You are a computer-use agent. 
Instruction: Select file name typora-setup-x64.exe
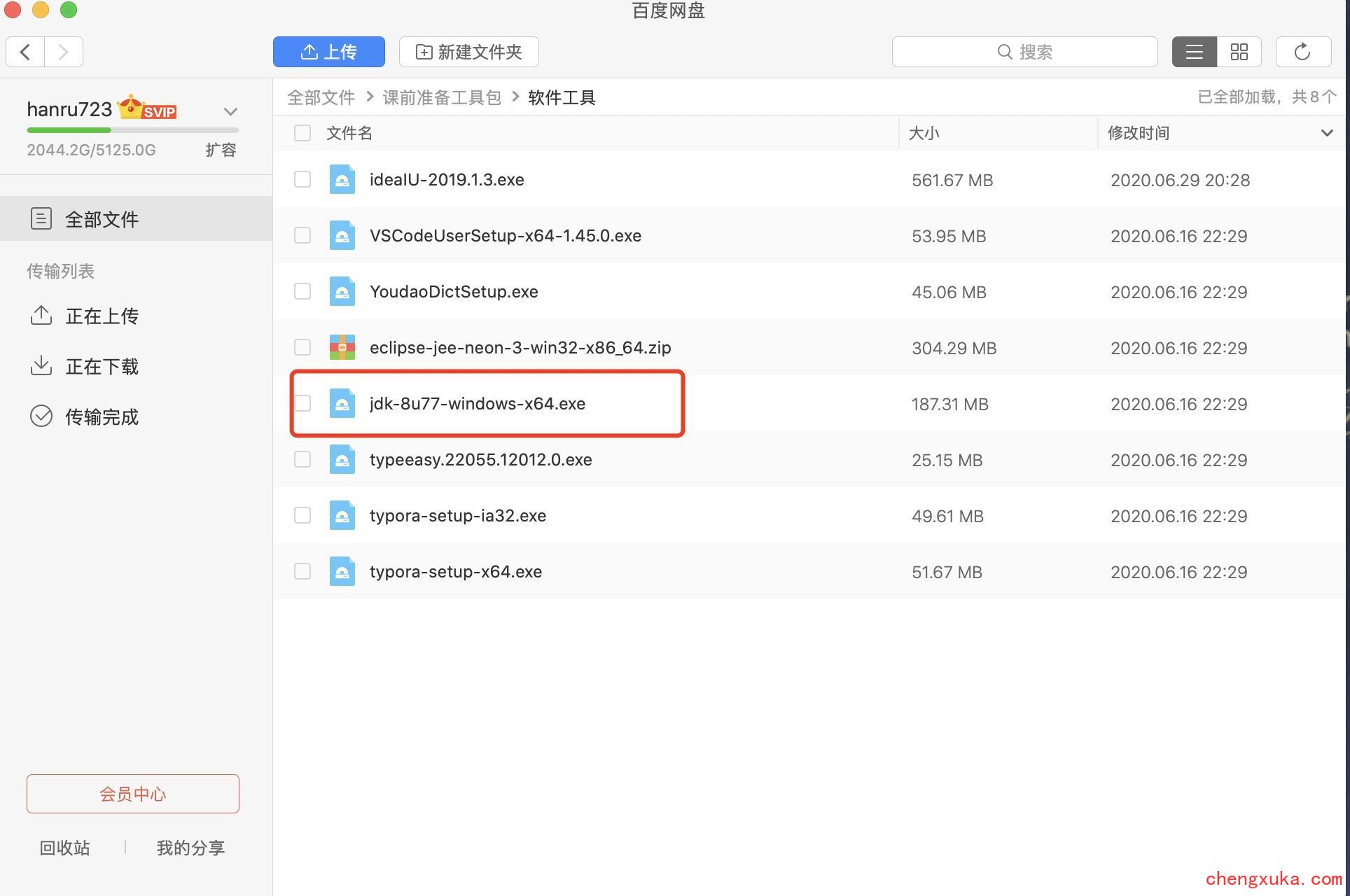click(x=456, y=572)
